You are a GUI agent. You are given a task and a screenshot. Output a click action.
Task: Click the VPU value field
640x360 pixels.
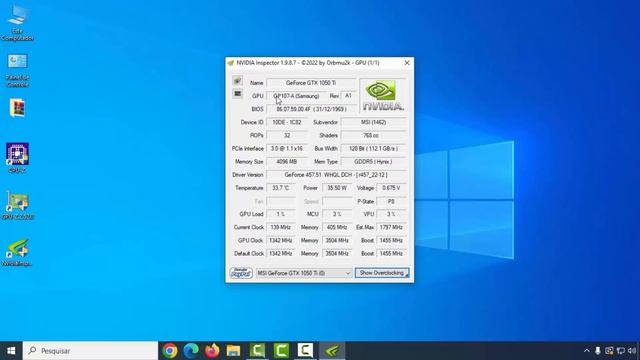coord(391,214)
